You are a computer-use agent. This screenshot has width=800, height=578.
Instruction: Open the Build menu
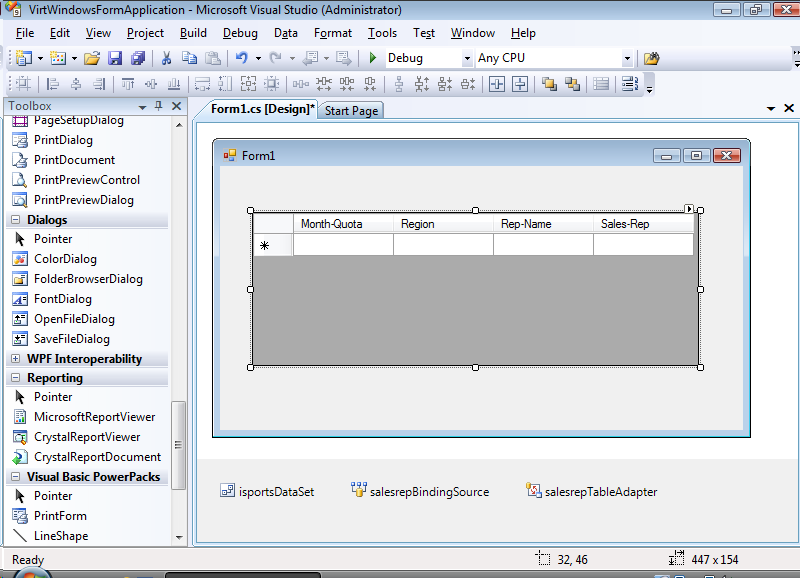pos(193,33)
